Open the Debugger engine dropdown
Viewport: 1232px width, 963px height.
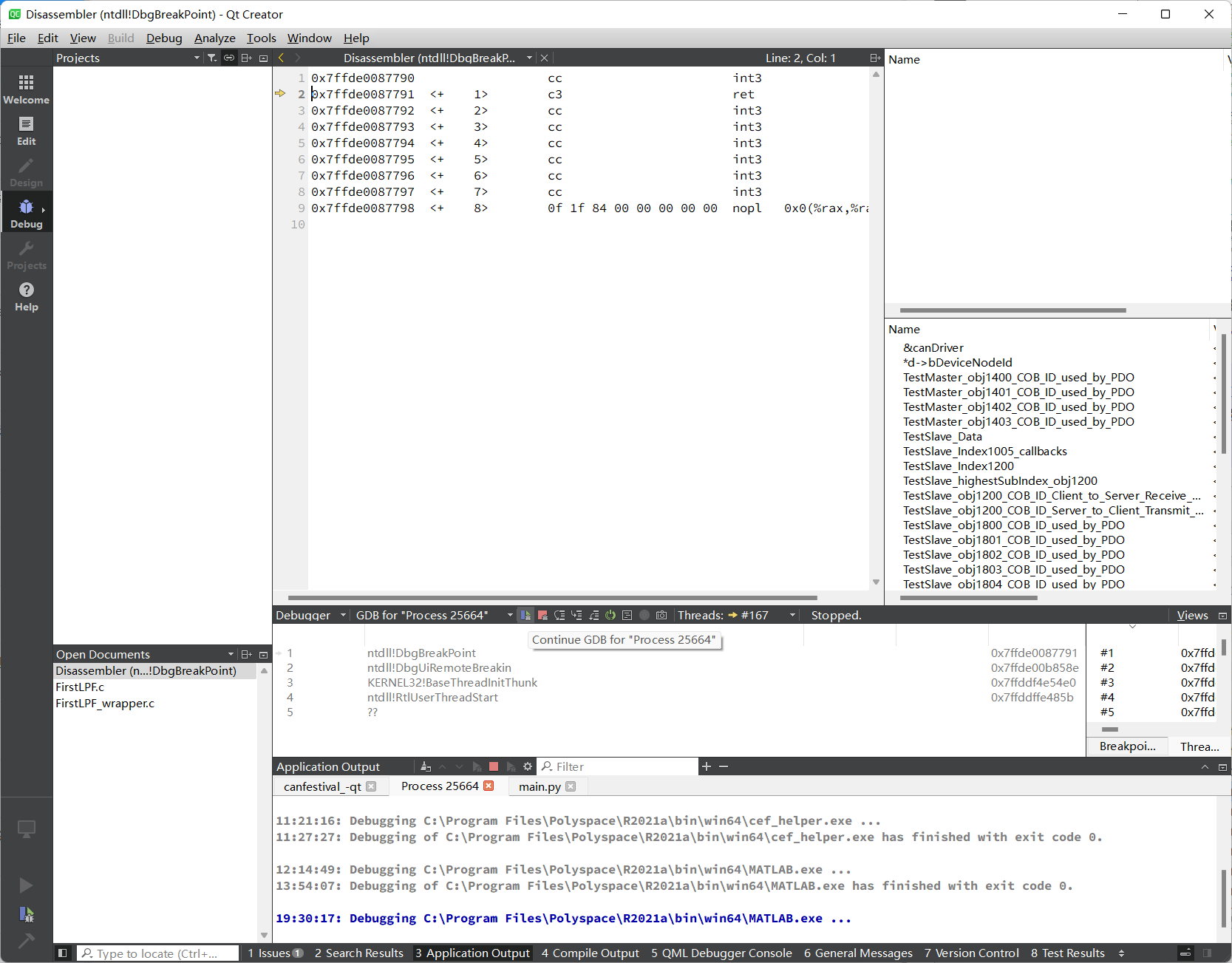[x=508, y=614]
